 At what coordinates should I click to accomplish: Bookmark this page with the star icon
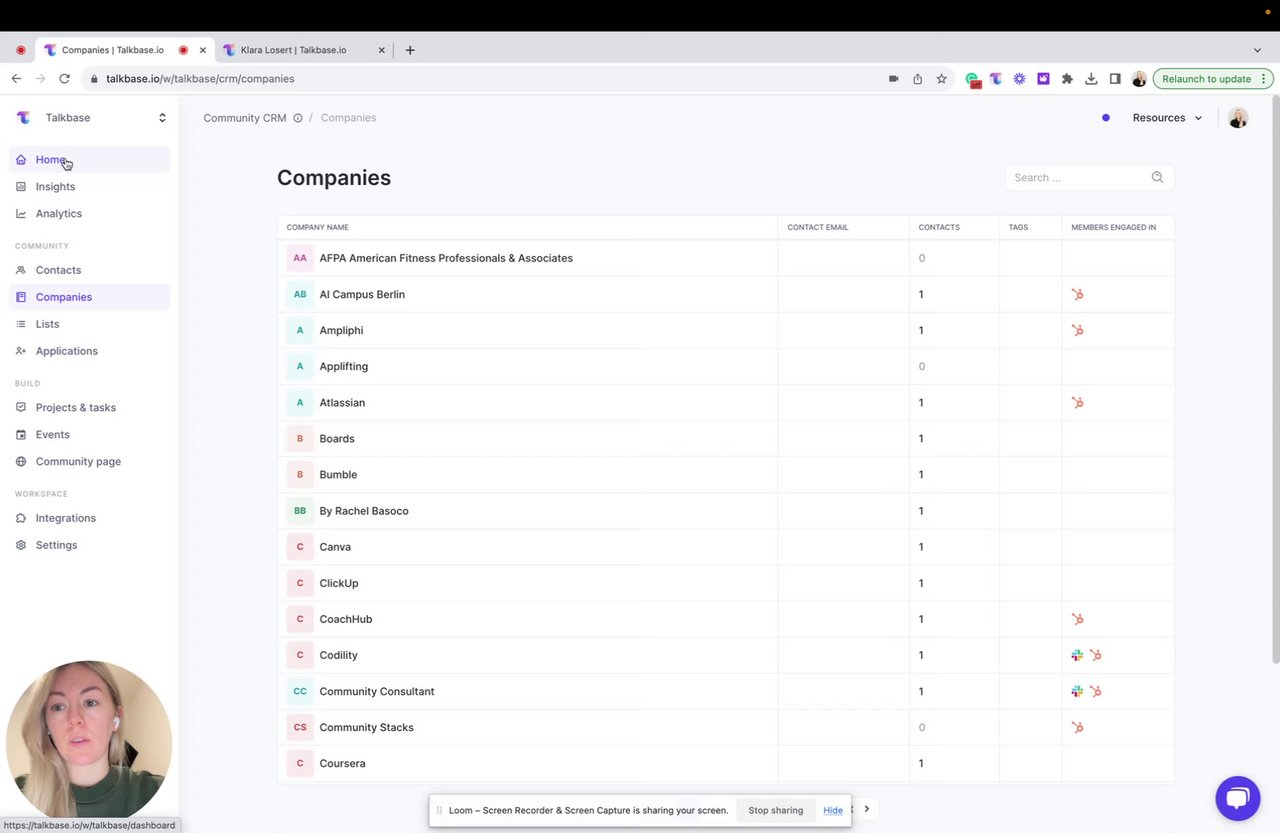tap(941, 79)
